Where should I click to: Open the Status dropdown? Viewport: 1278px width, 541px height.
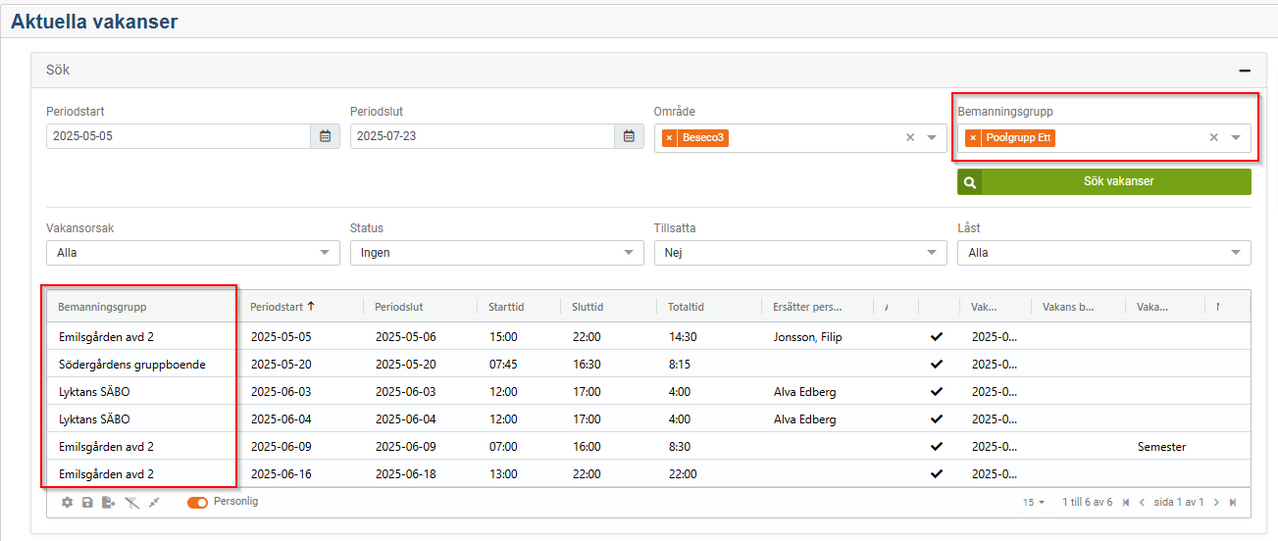click(496, 253)
